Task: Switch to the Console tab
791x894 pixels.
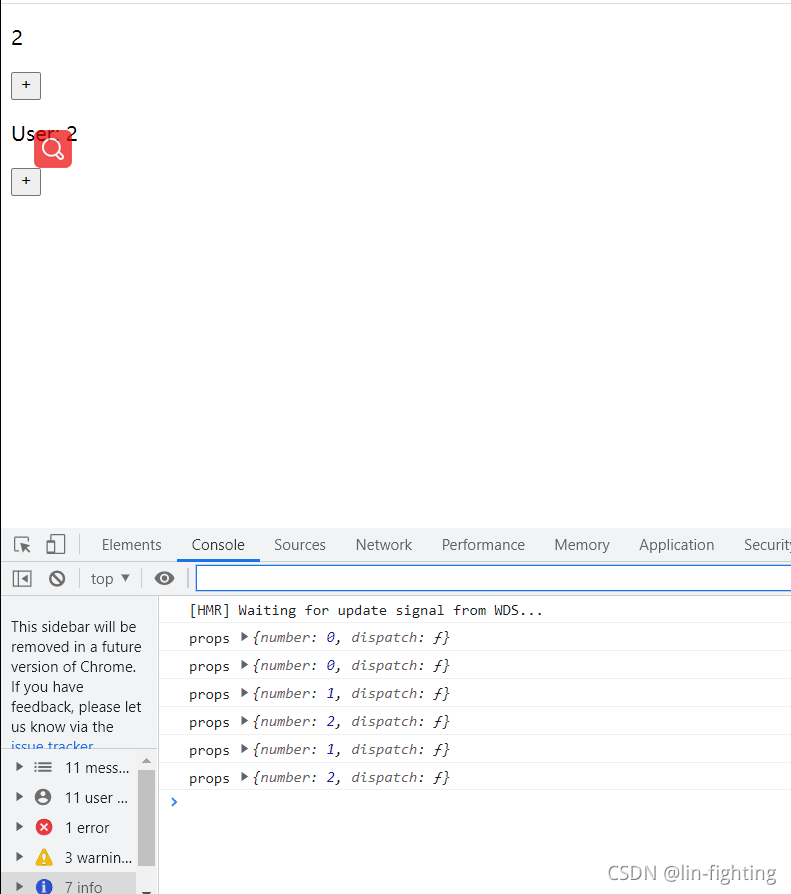Action: (x=218, y=544)
